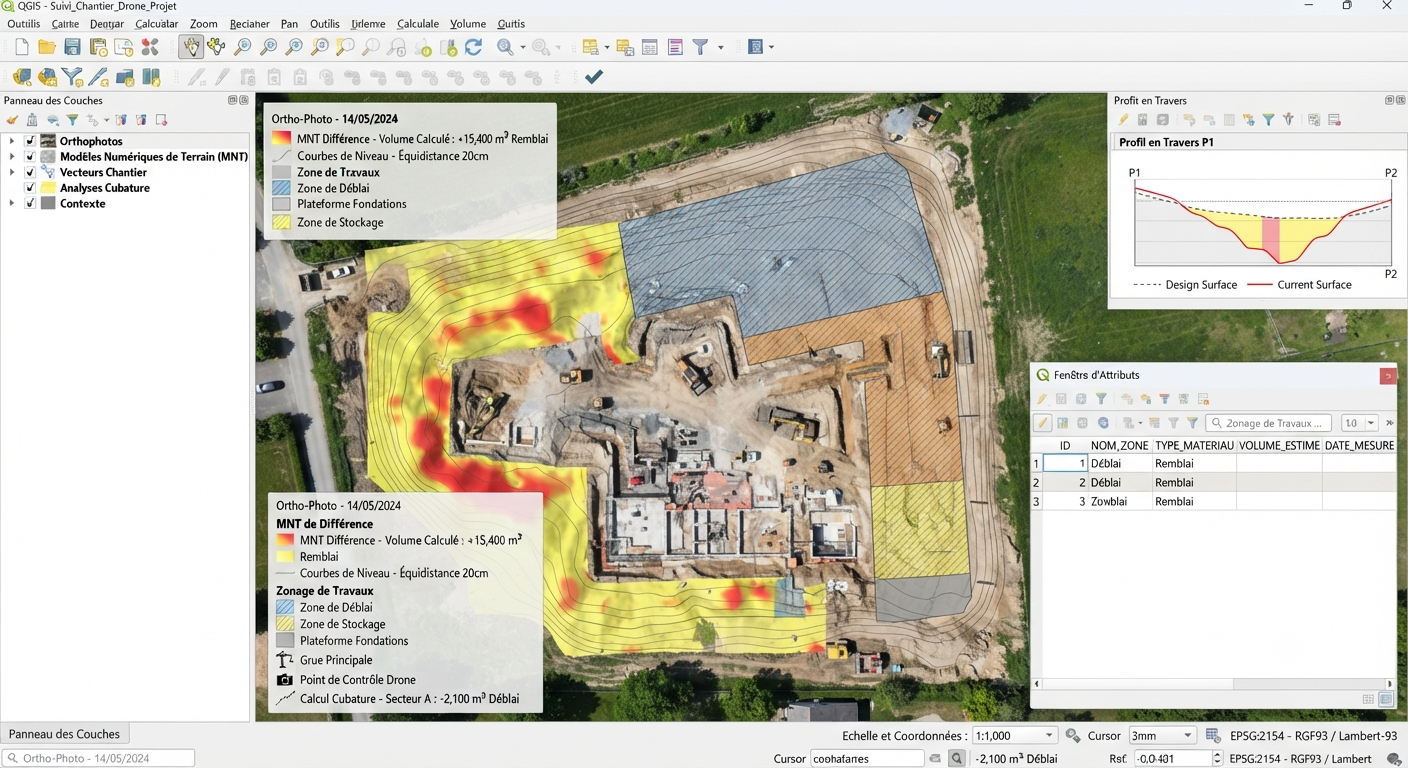Viewport: 1408px width, 768px height.
Task: Open the Calcuatar menu
Action: 157,23
